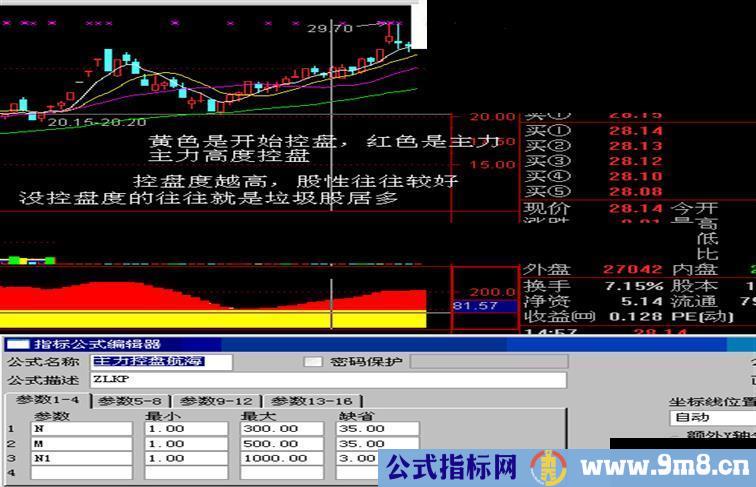
Task: Click the 公式名称 input field
Action: [x=161, y=362]
